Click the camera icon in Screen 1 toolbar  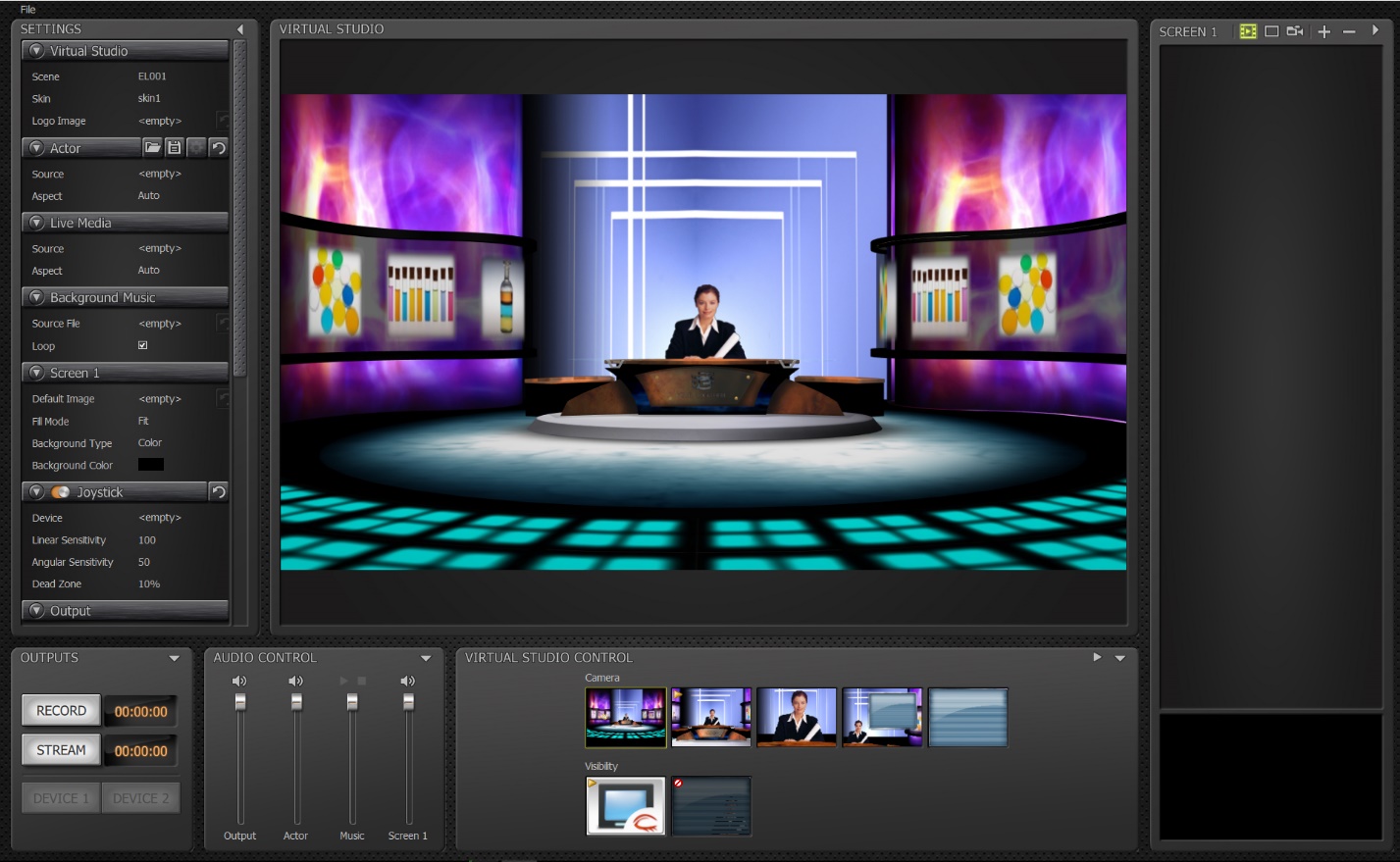coord(1295,31)
